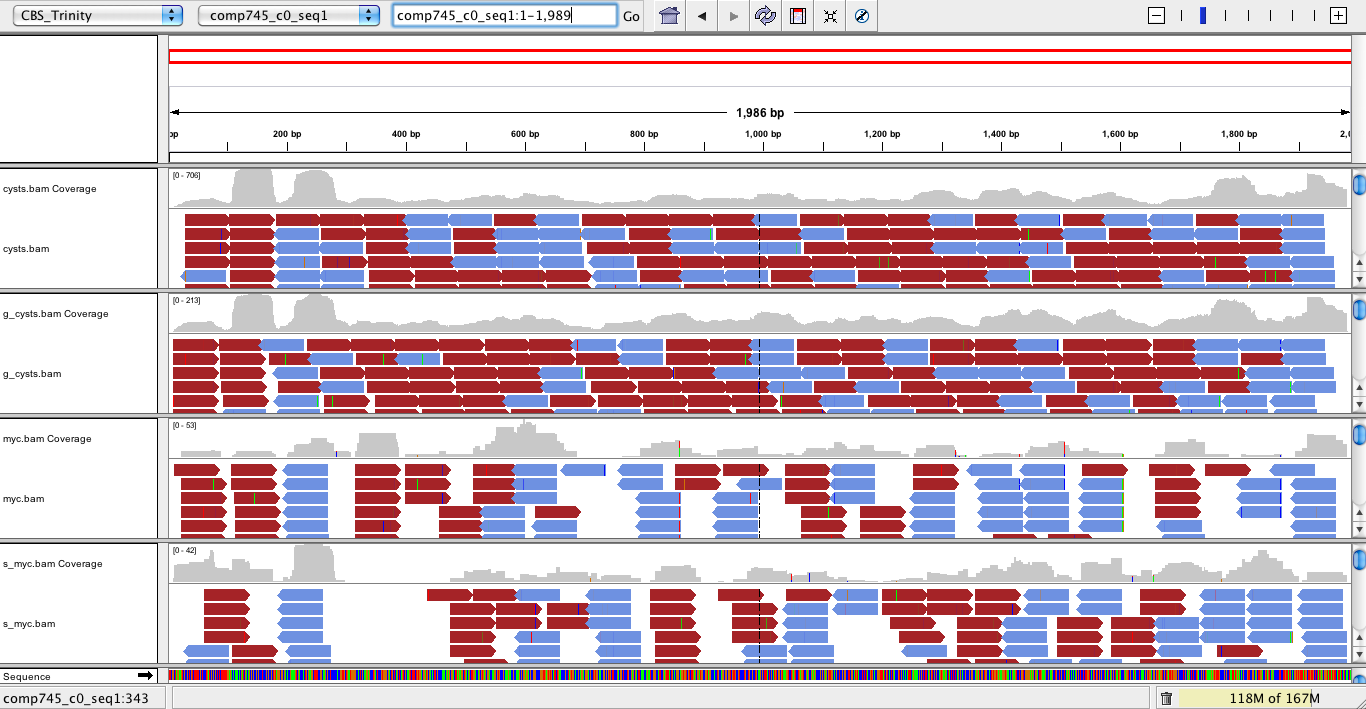Screen dimensions: 1366x709
Task: Flip sequence strand direction arrow
Action: tap(145, 677)
